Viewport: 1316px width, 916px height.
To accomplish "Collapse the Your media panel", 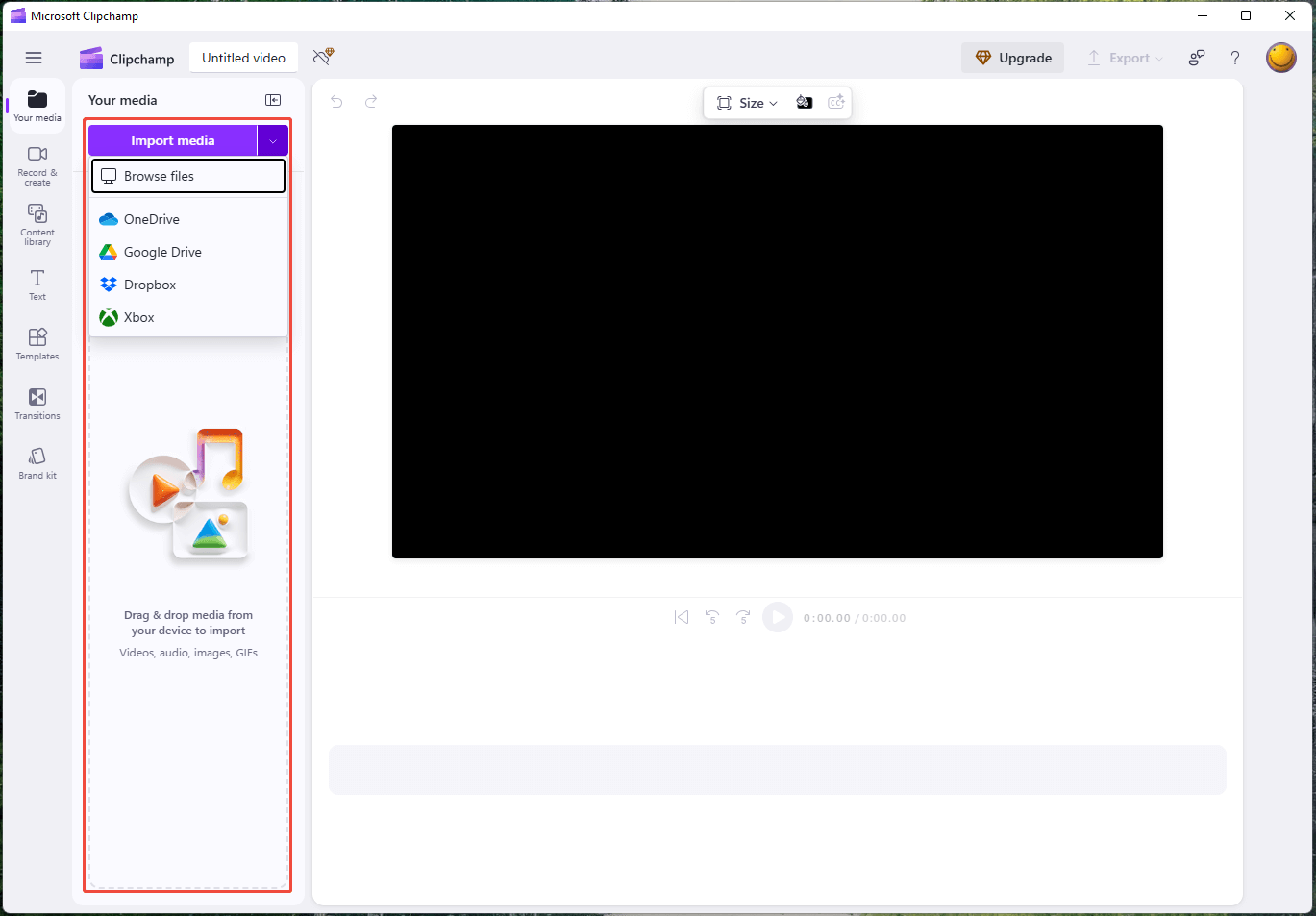I will tap(273, 99).
